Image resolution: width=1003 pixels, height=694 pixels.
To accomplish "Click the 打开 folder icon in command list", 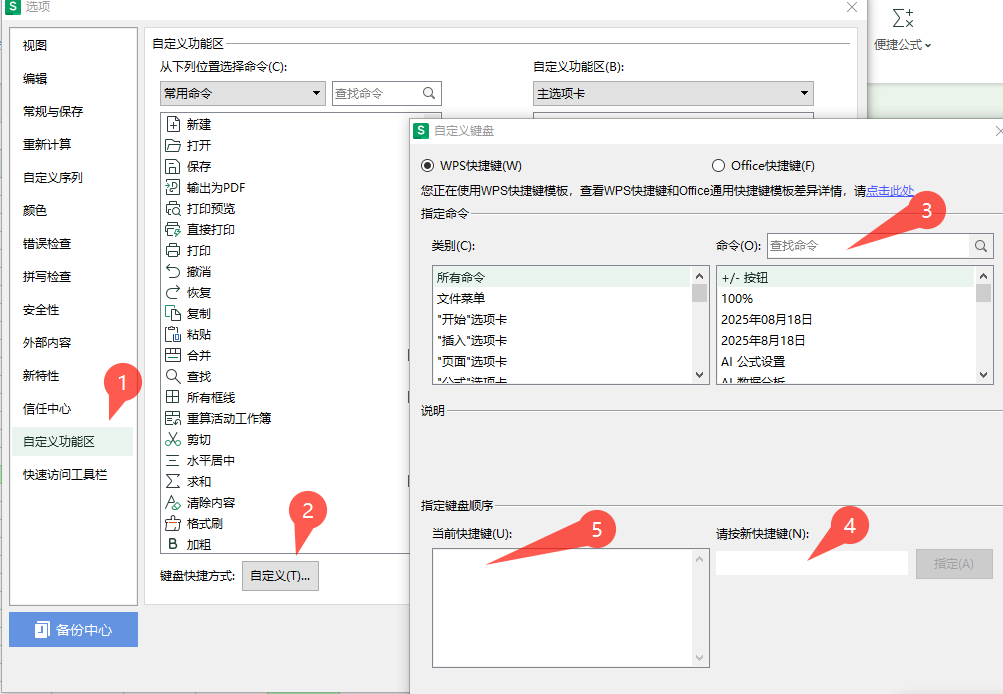I will pyautogui.click(x=173, y=145).
